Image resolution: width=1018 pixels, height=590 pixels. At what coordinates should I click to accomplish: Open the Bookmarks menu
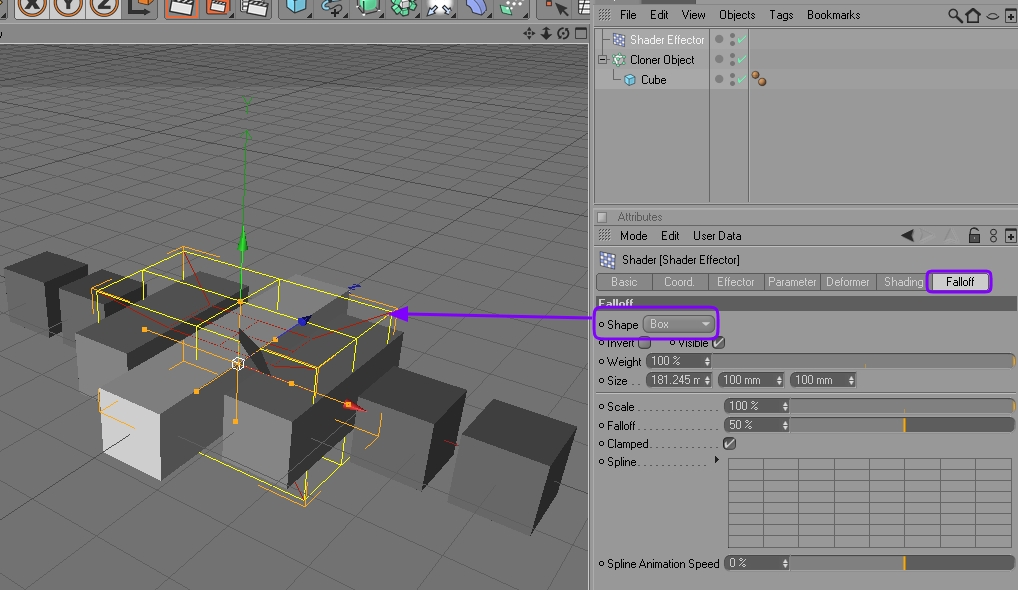[x=834, y=15]
